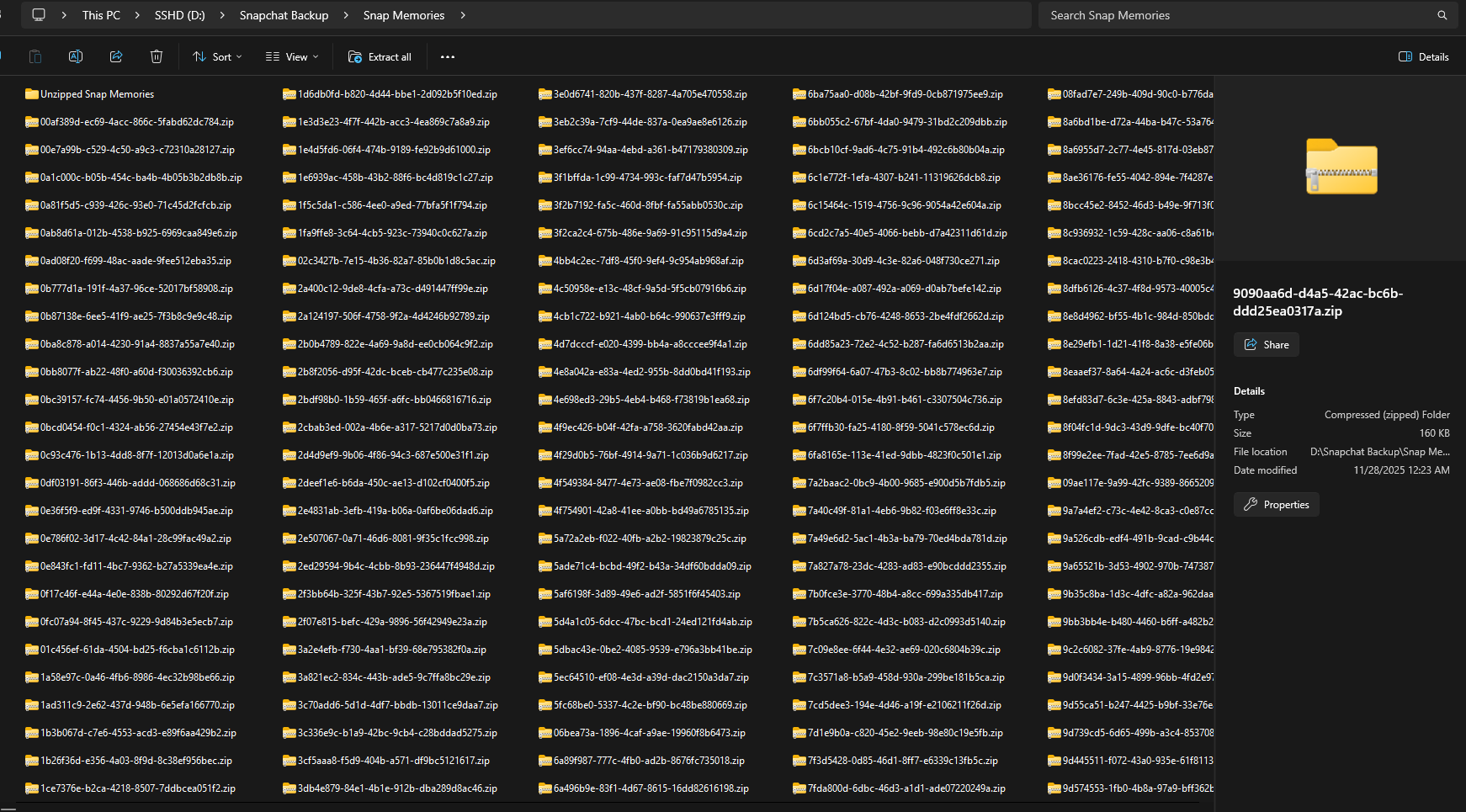Toggle the Details pane on the right
The height and width of the screenshot is (812, 1466).
point(1422,56)
